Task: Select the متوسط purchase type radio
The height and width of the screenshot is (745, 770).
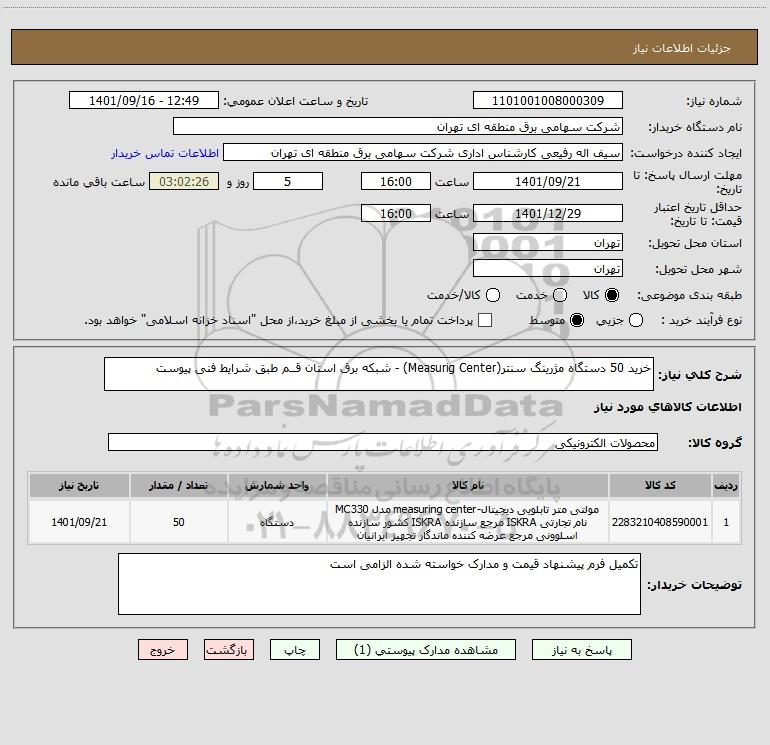Action: coord(577,320)
